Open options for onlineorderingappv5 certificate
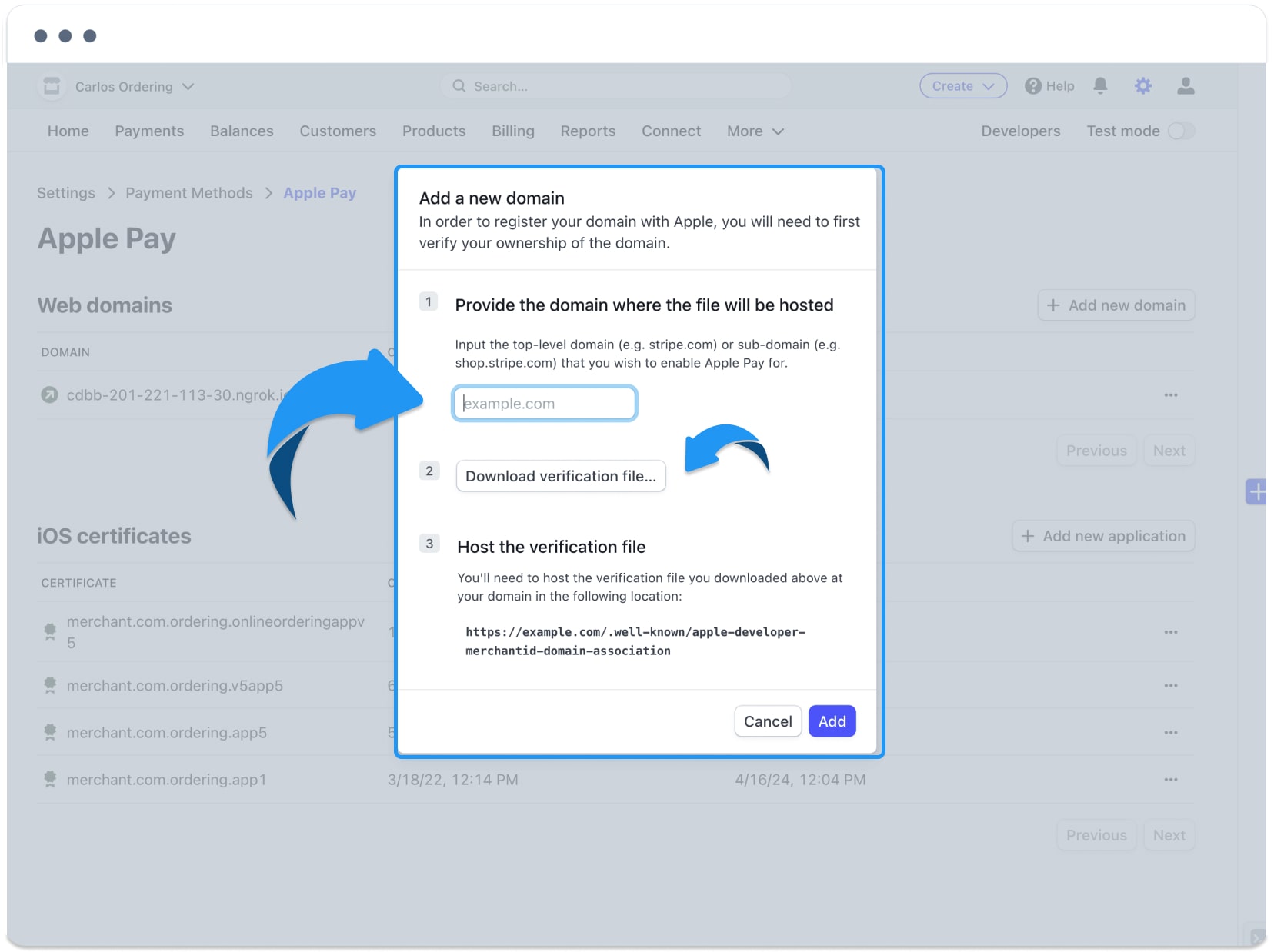Screen dimensions: 1274x952 pyautogui.click(x=1171, y=632)
